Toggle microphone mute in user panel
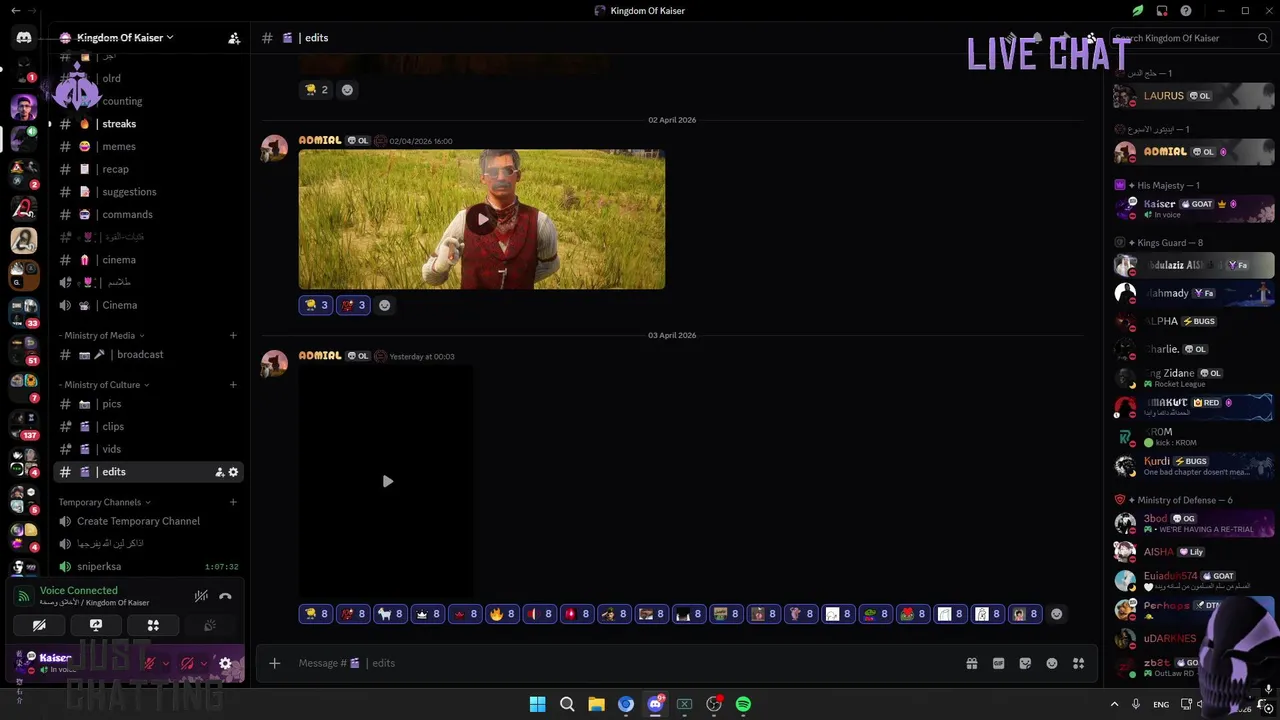Screen dimensions: 1280x720 pos(149,663)
